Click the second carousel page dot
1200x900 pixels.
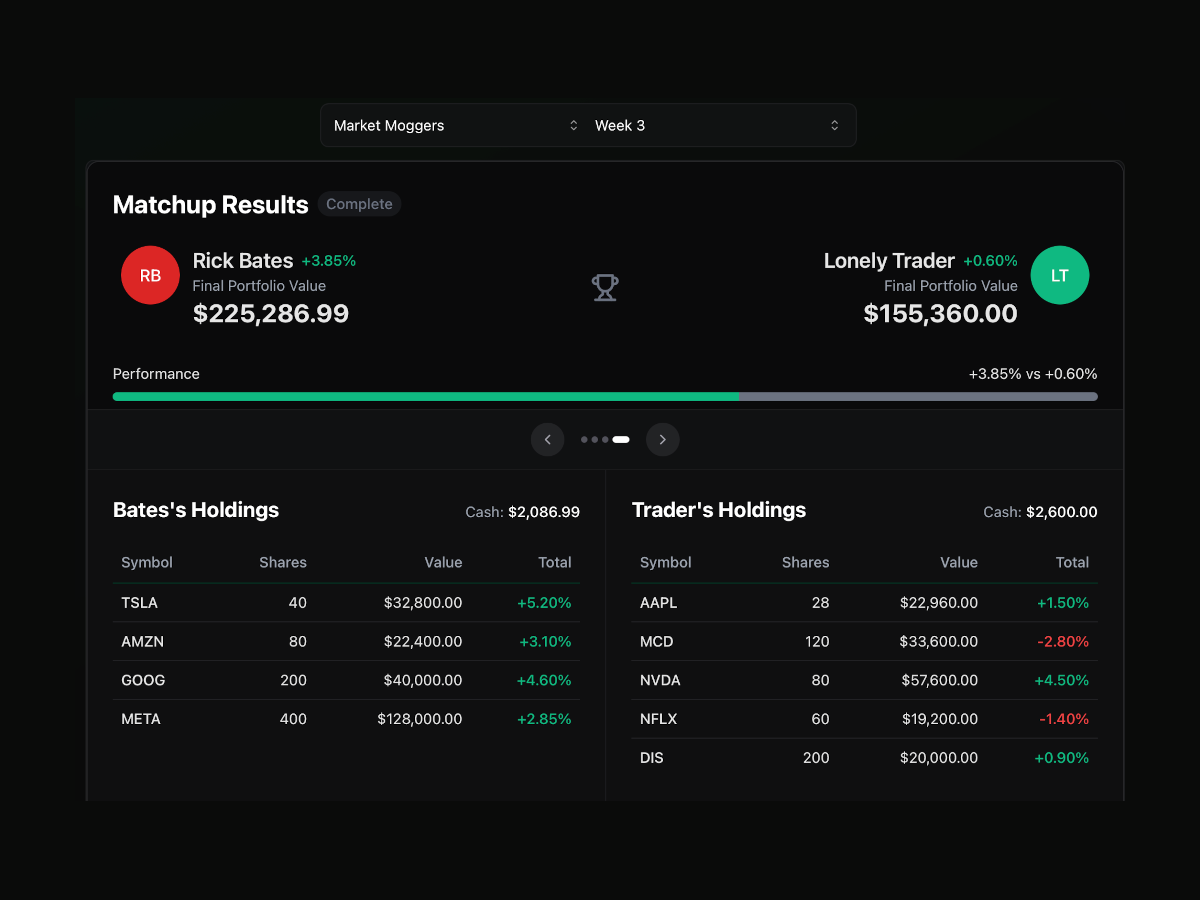pos(593,439)
